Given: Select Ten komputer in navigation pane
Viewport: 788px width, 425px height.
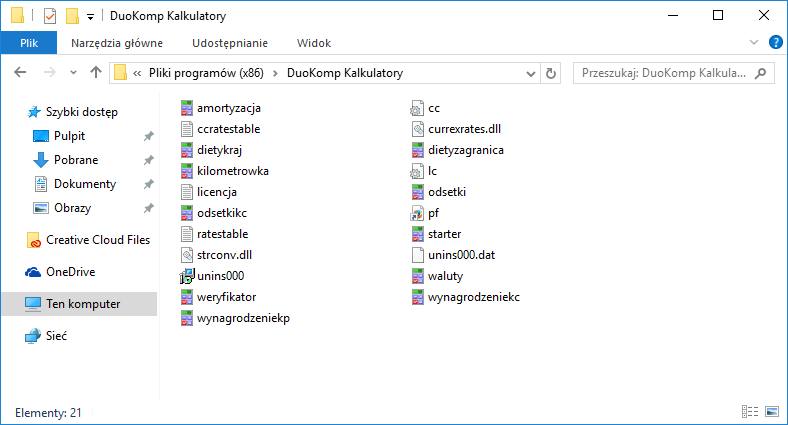Looking at the screenshot, I should [79, 304].
